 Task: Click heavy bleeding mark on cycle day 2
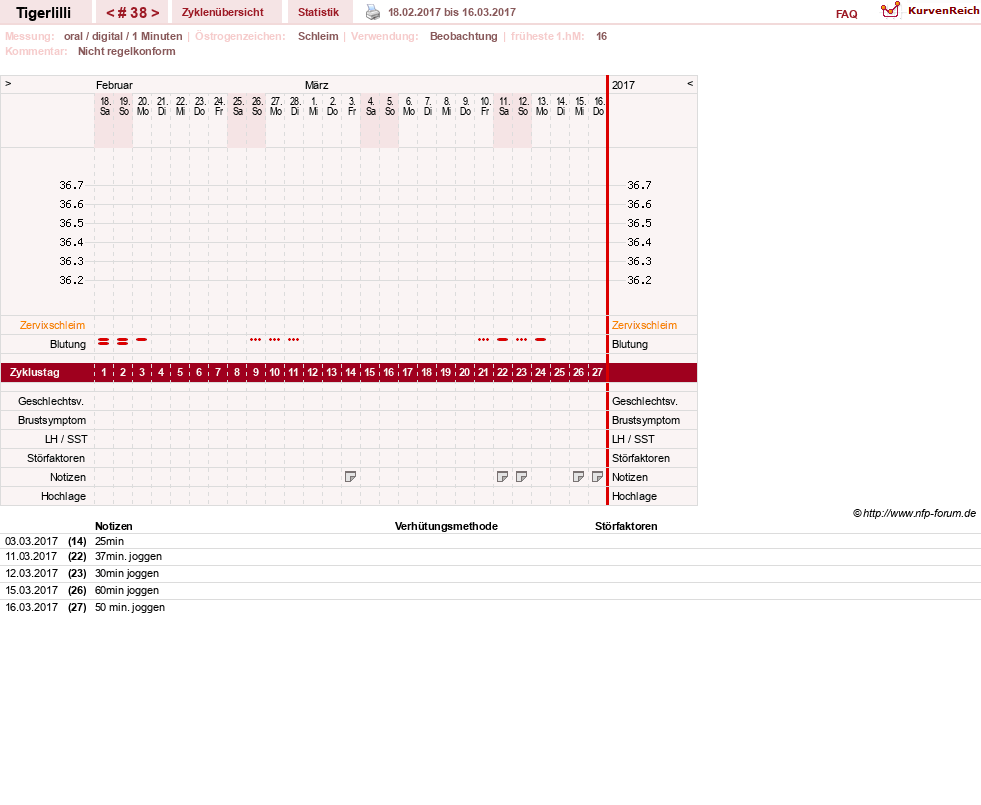[123, 342]
